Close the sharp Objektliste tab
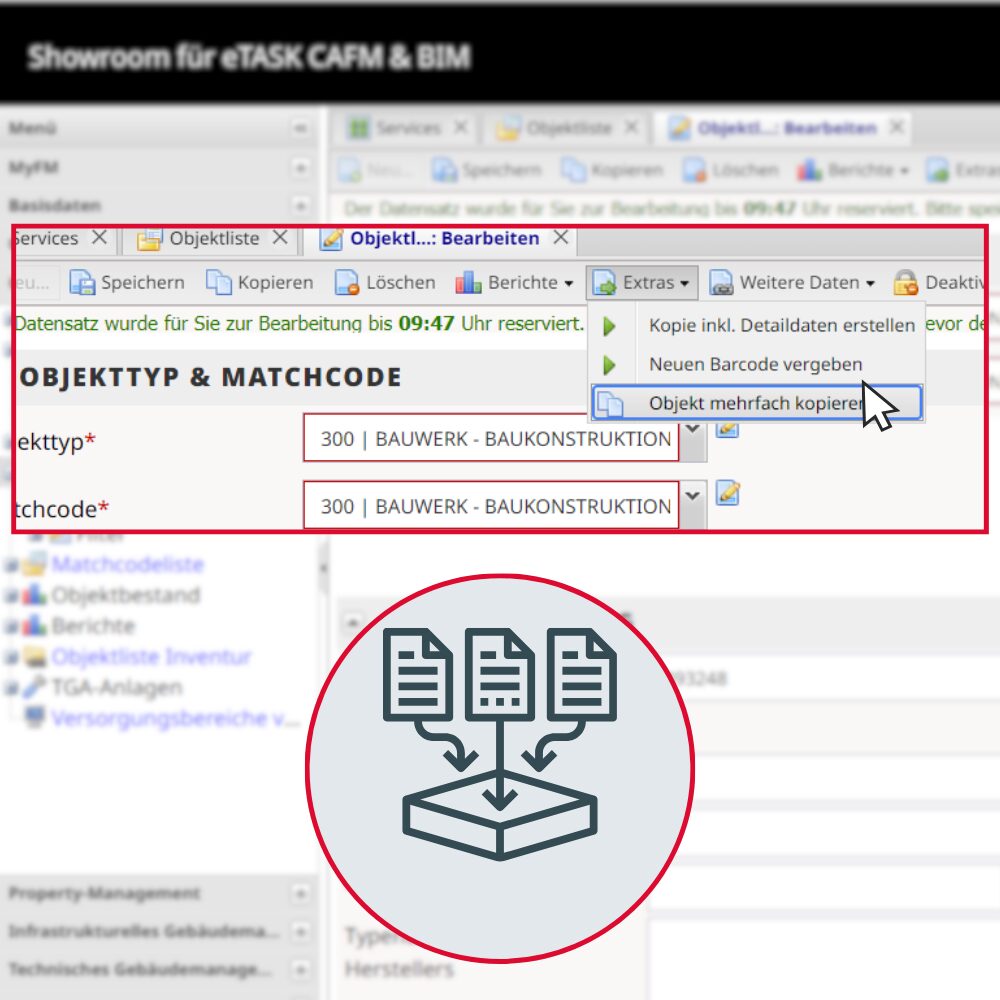This screenshot has width=1000, height=1000. point(280,237)
